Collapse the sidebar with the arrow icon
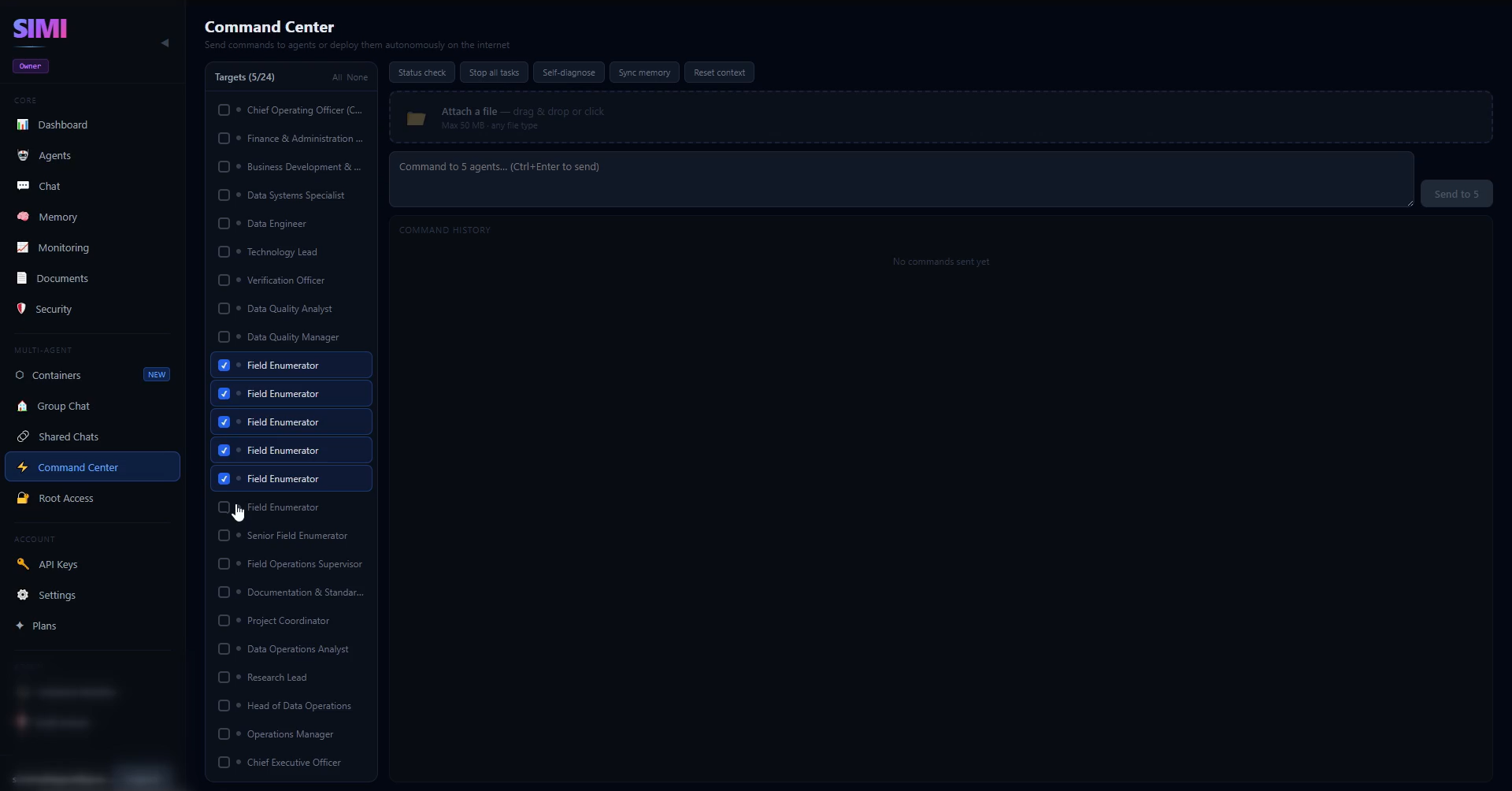The width and height of the screenshot is (1512, 791). point(165,43)
